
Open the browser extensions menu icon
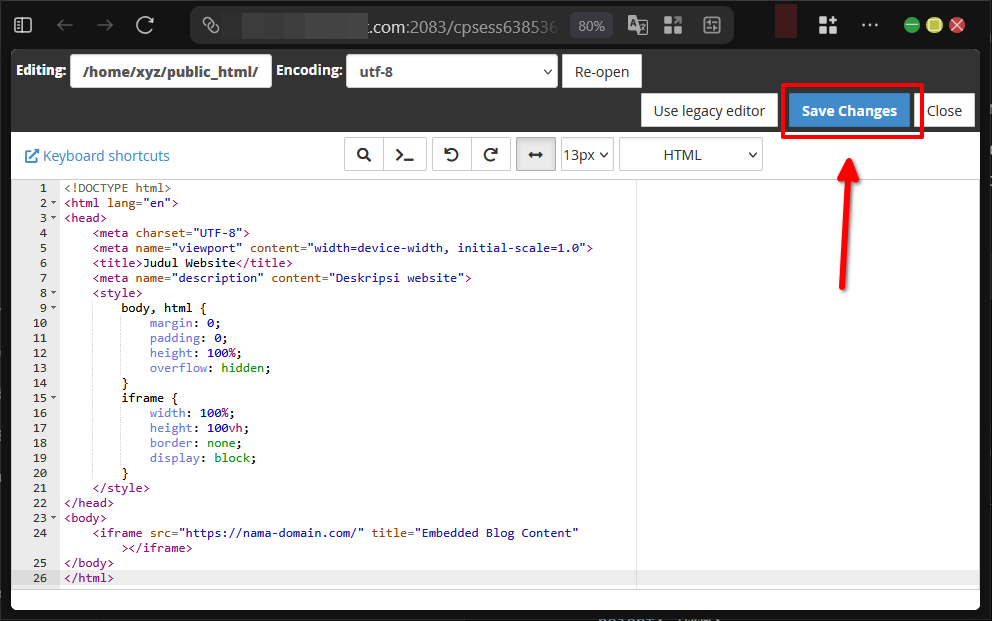(827, 24)
